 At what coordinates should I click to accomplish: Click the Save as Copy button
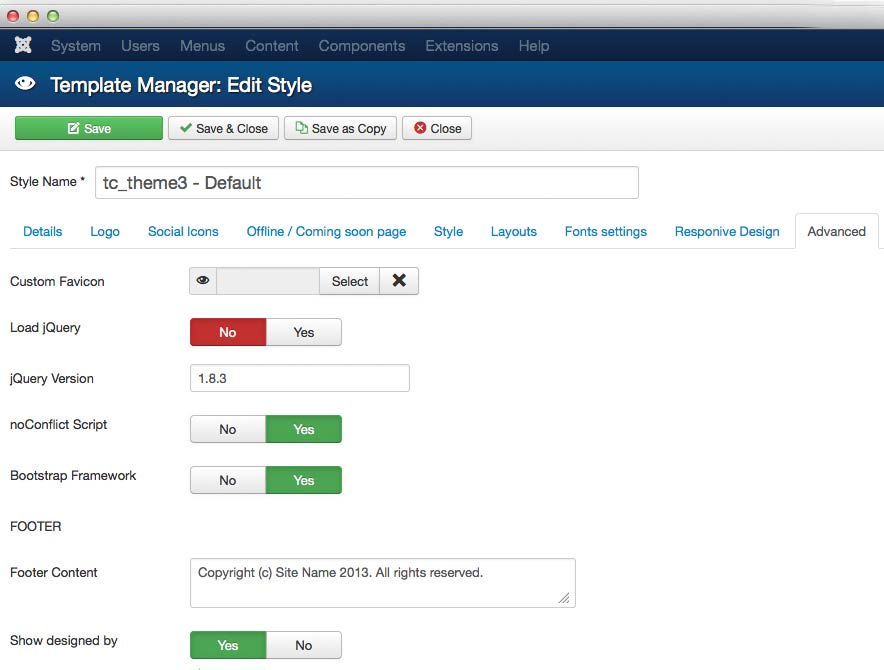340,128
